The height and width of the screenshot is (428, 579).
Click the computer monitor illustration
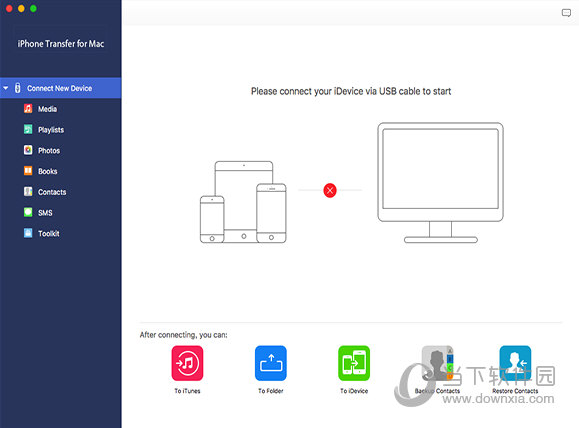click(x=441, y=183)
